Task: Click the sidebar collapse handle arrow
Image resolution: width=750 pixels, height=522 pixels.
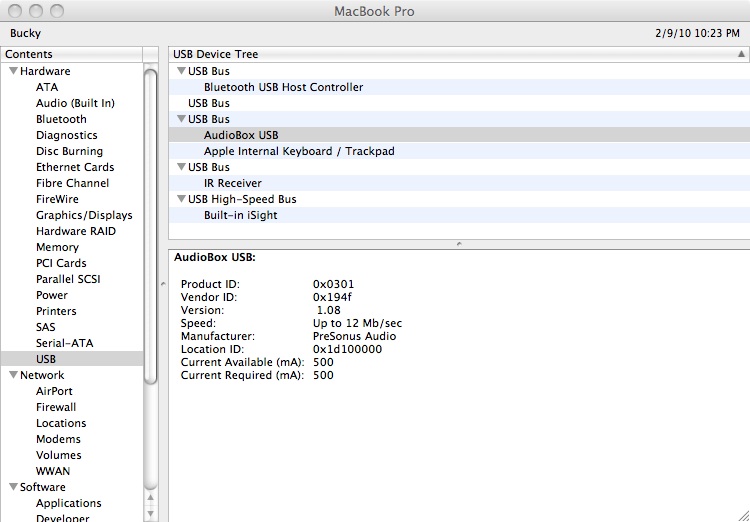Action: [163, 284]
